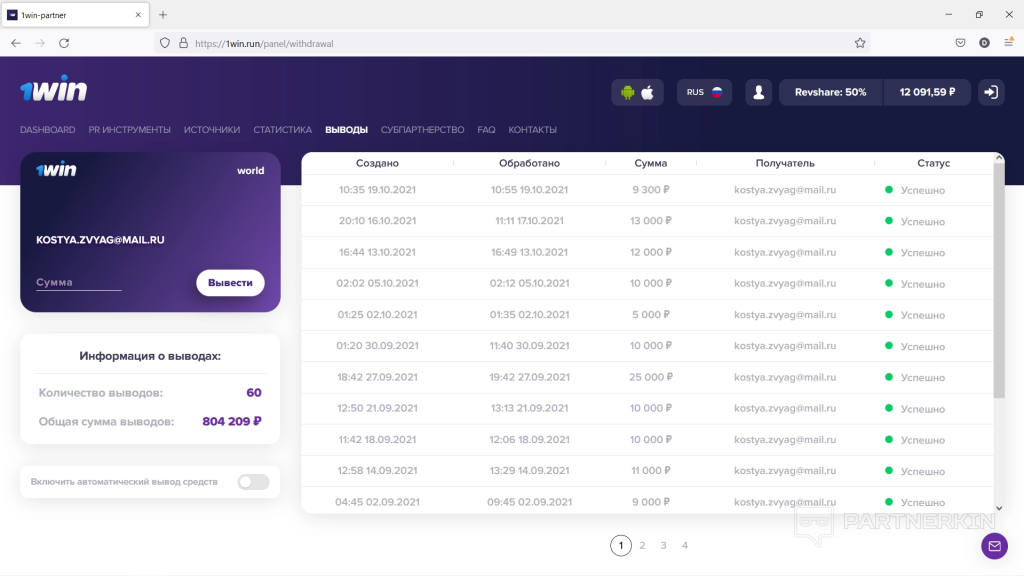The height and width of the screenshot is (576, 1024).
Task: Click the 25 000 ₽ amount cell
Action: point(650,377)
